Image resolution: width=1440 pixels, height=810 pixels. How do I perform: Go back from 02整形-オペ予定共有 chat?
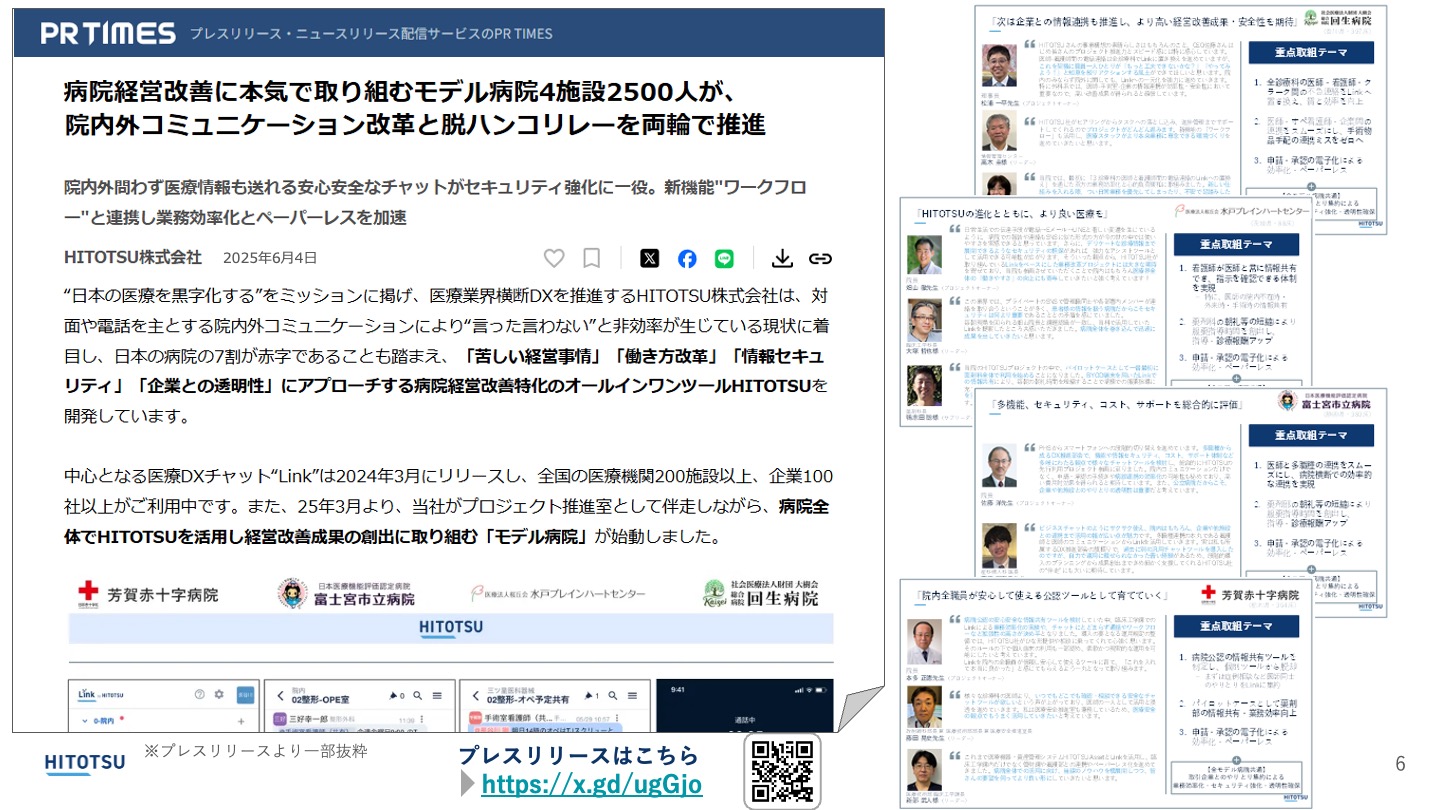point(476,695)
